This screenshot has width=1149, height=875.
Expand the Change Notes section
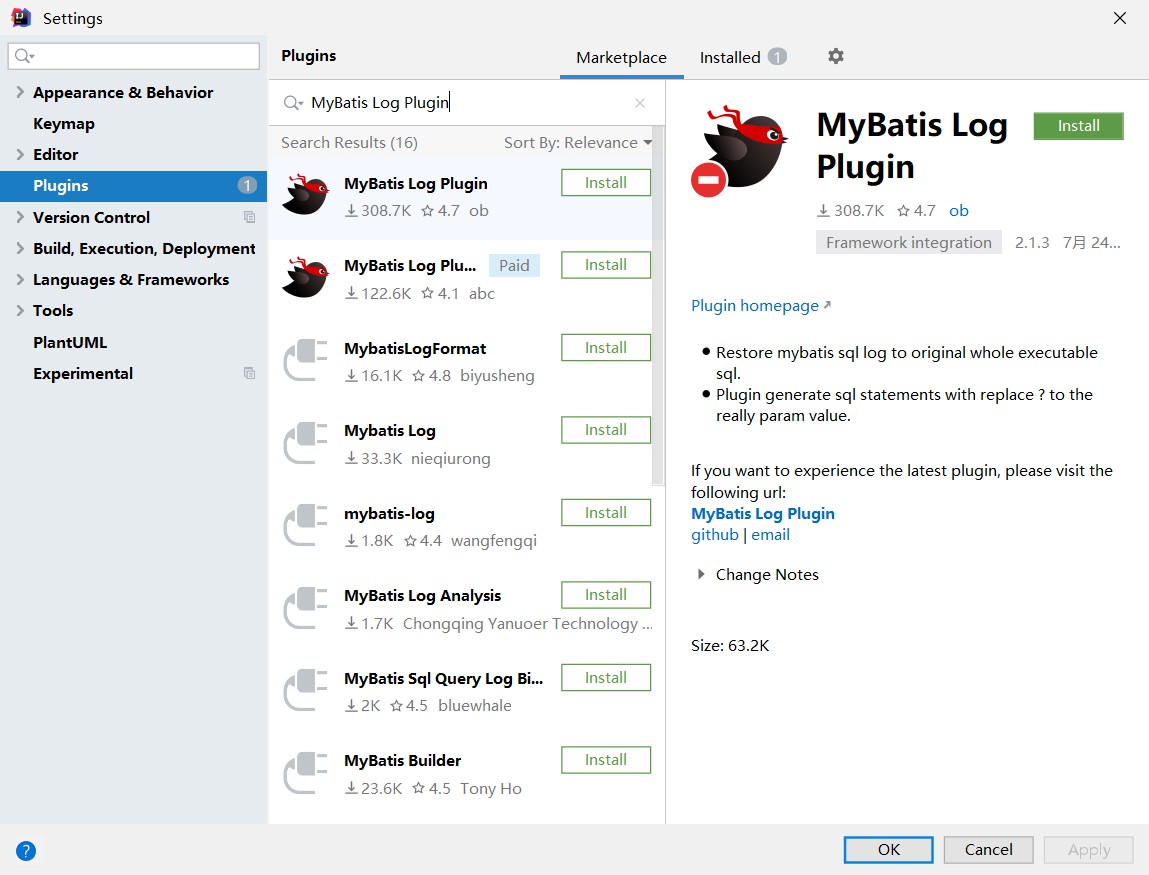[x=698, y=575]
